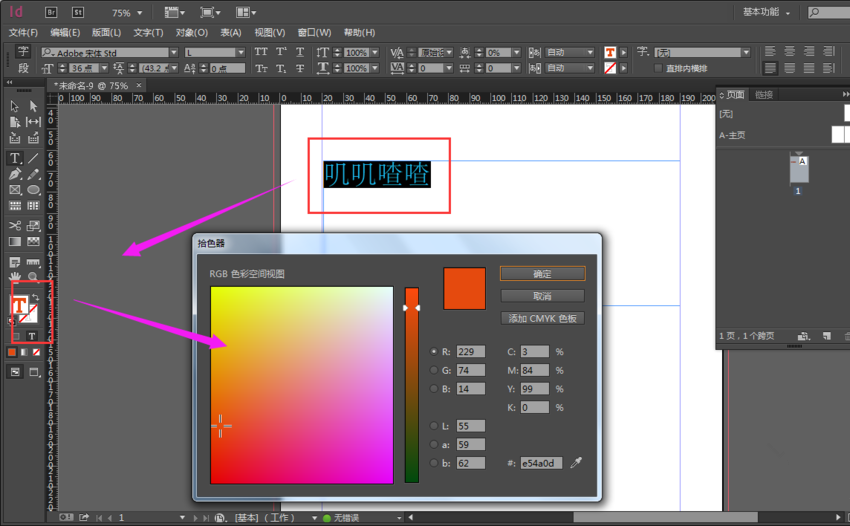This screenshot has height=526, width=850.
Task: Click inside the RGB color spectrum field
Action: 301,384
